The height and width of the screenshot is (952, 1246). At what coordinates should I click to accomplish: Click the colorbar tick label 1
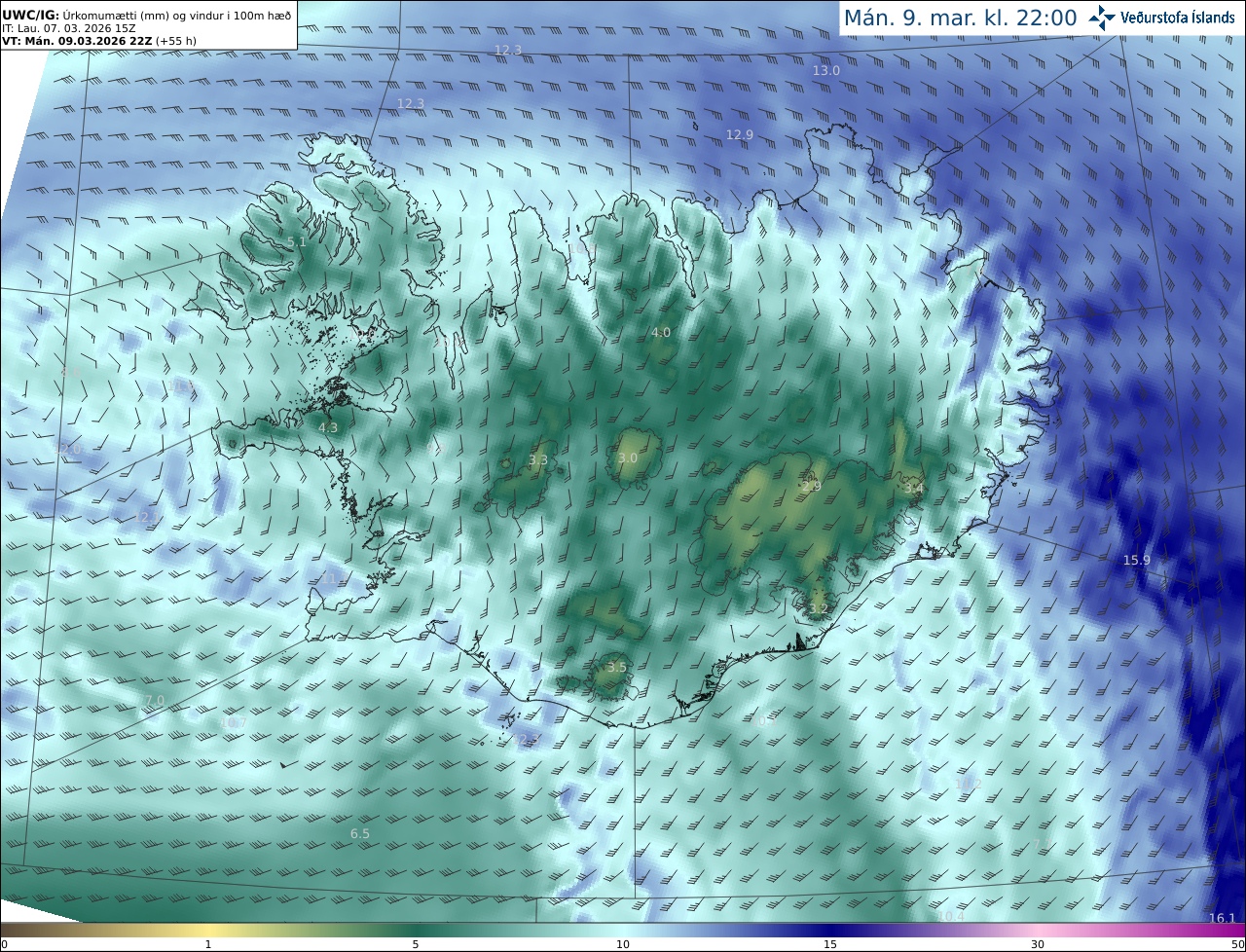point(208,944)
